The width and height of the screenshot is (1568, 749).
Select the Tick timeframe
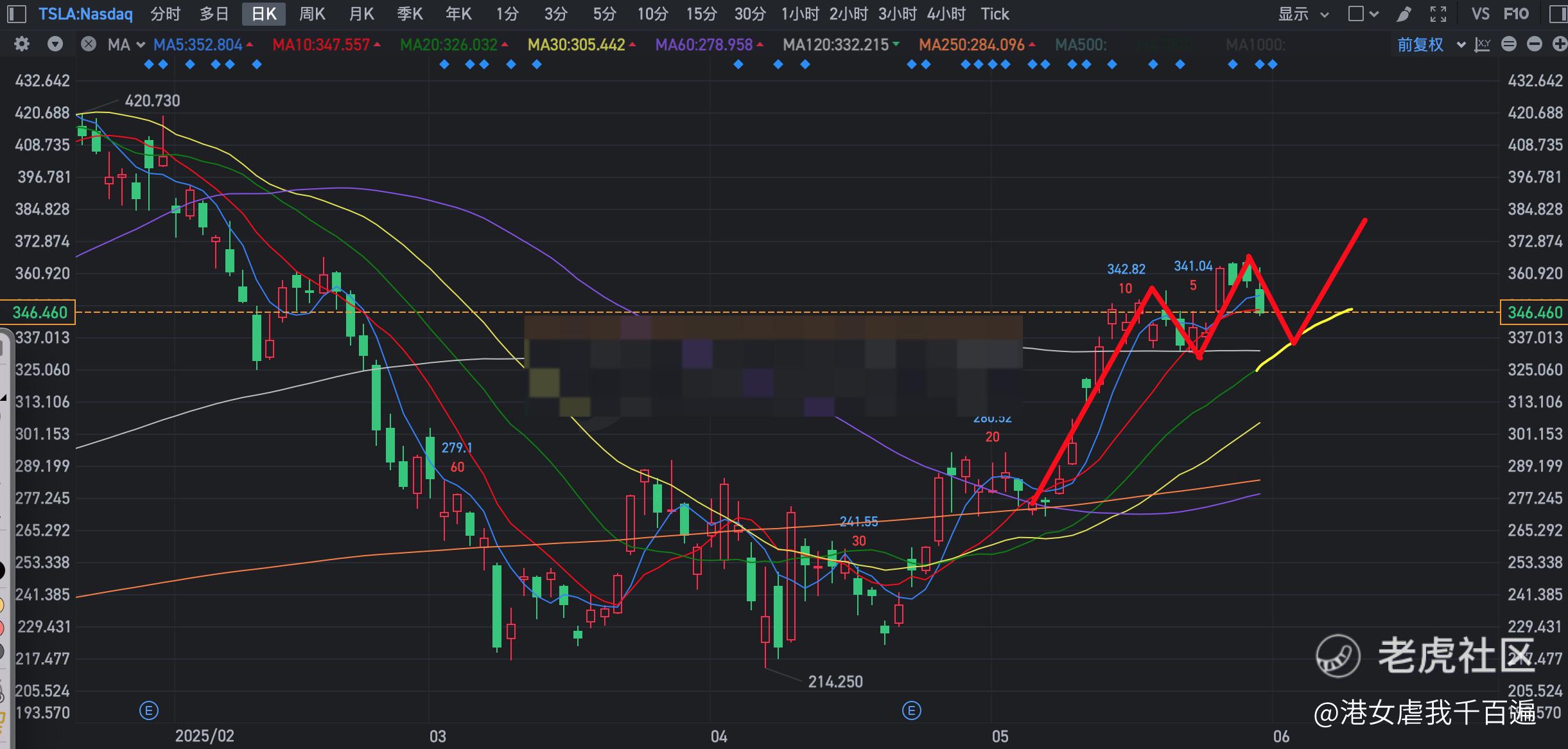click(995, 13)
